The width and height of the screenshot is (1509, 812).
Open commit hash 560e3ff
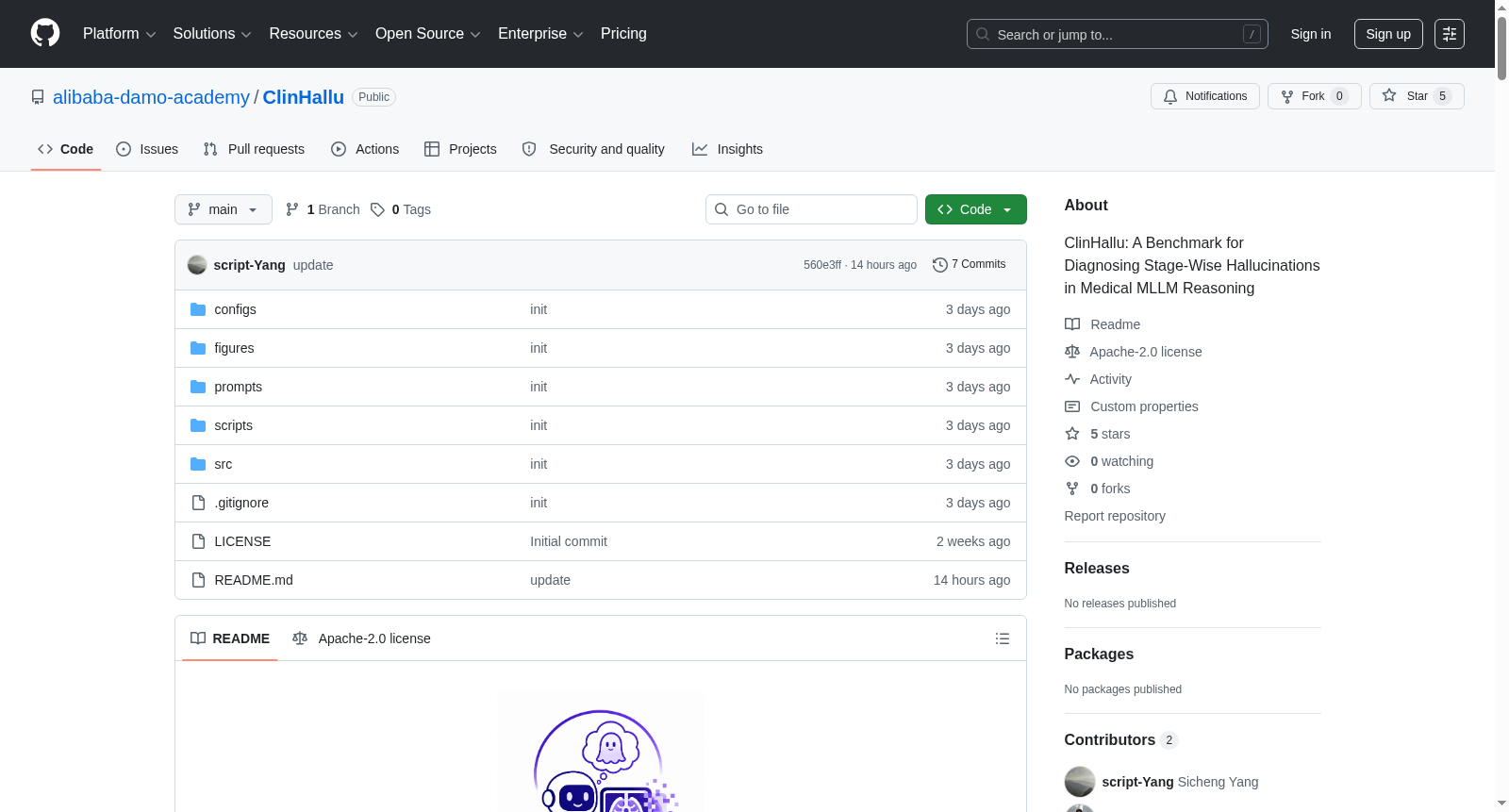pos(822,265)
